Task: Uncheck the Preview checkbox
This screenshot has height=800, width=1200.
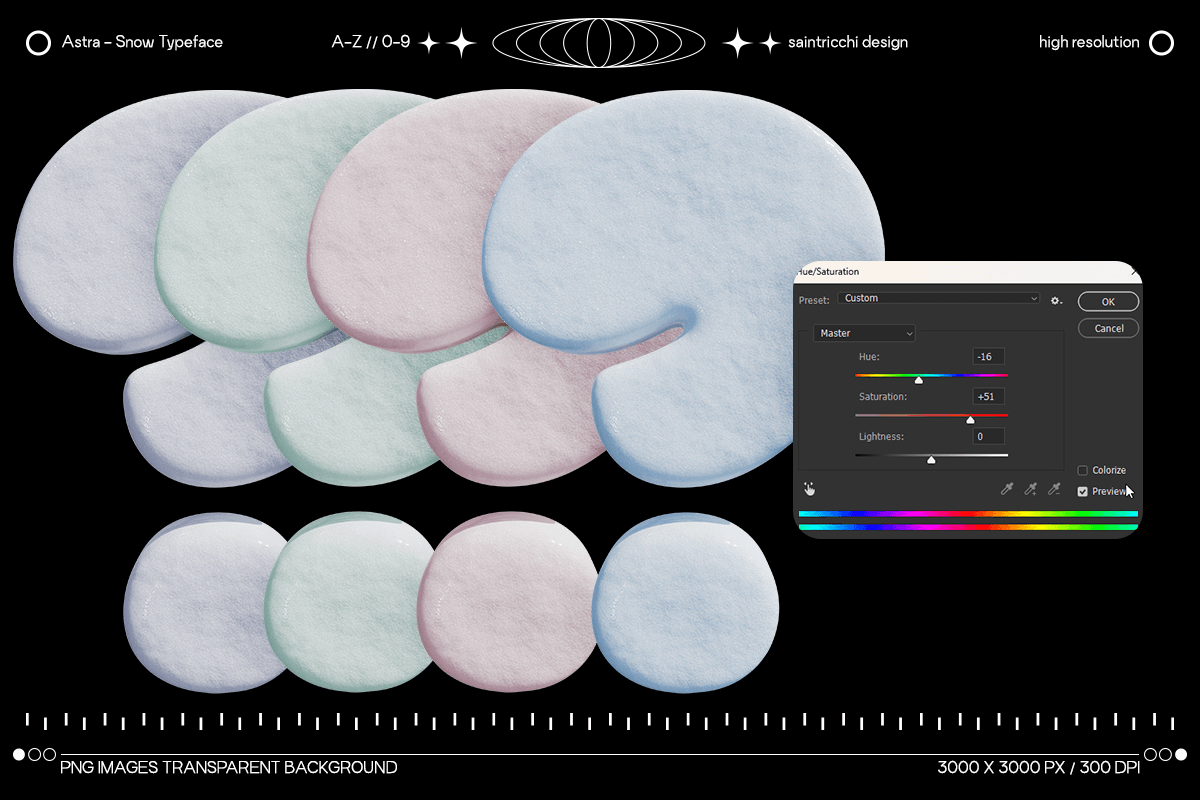Action: point(1083,491)
